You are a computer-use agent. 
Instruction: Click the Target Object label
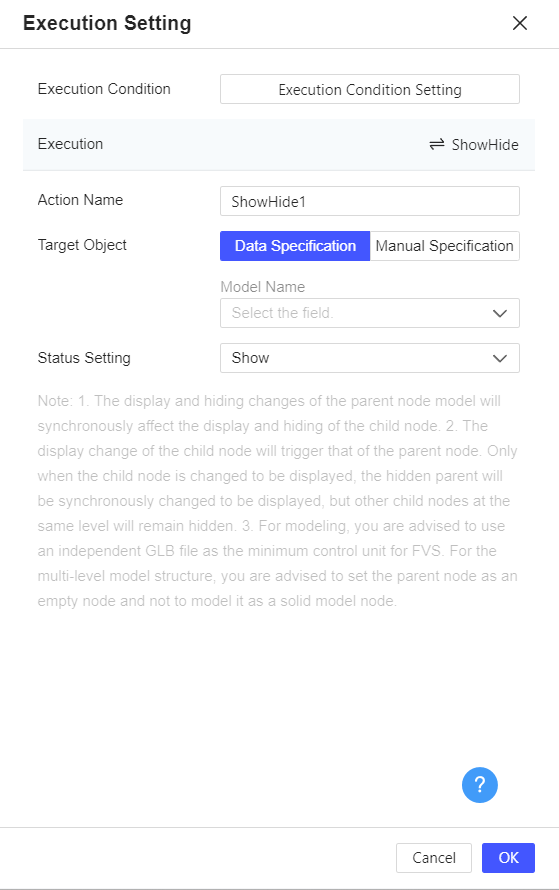click(82, 245)
